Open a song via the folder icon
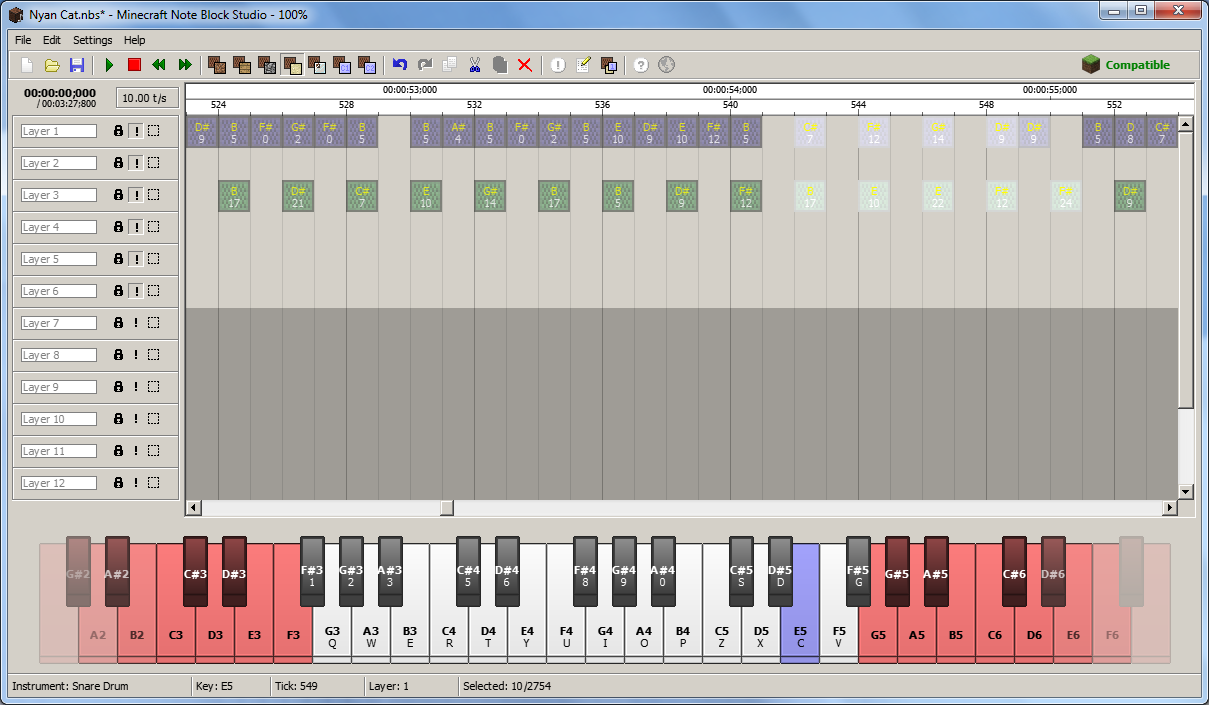The width and height of the screenshot is (1209, 705). point(52,65)
